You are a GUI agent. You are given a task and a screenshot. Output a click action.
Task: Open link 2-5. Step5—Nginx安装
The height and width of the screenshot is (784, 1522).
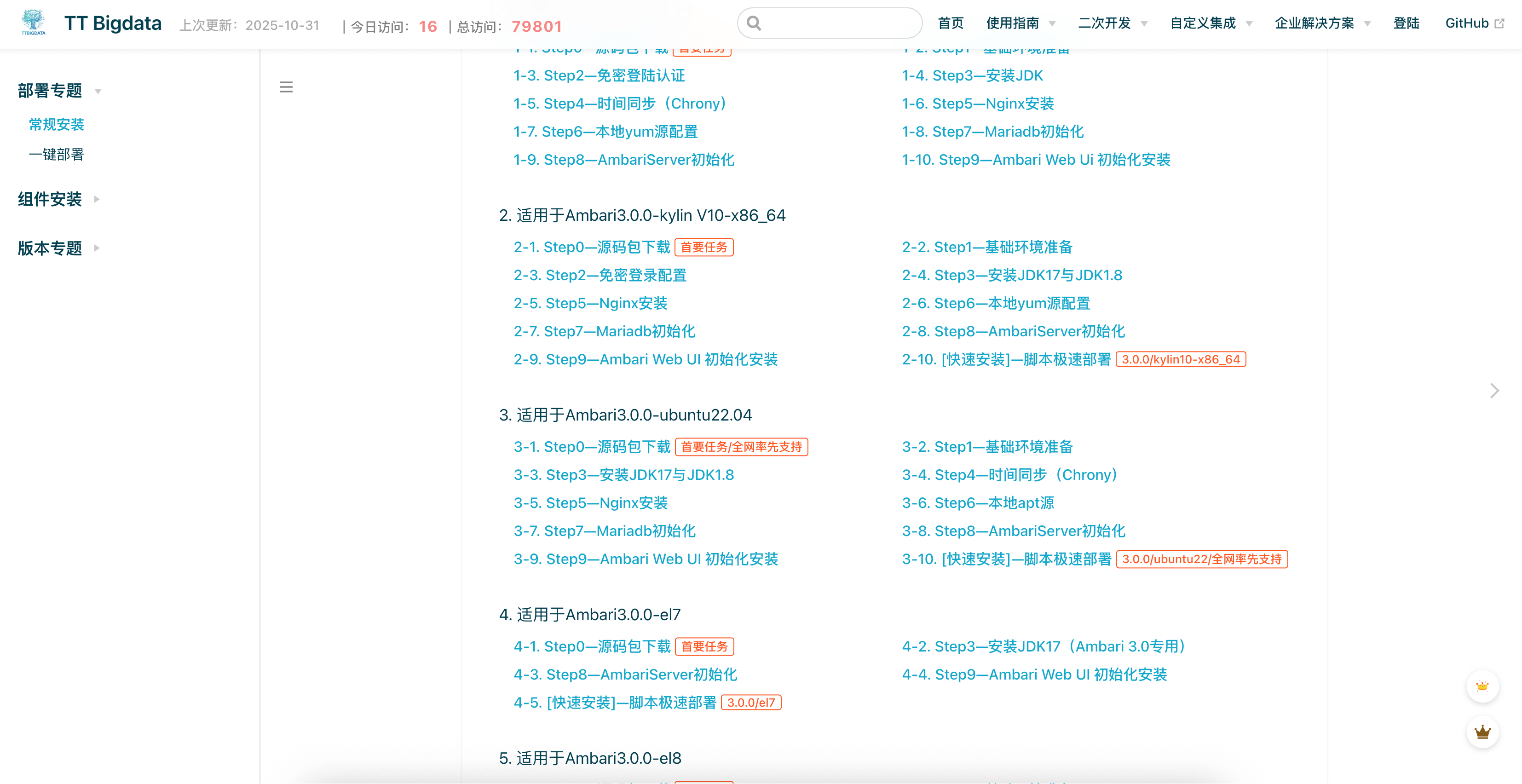(590, 303)
